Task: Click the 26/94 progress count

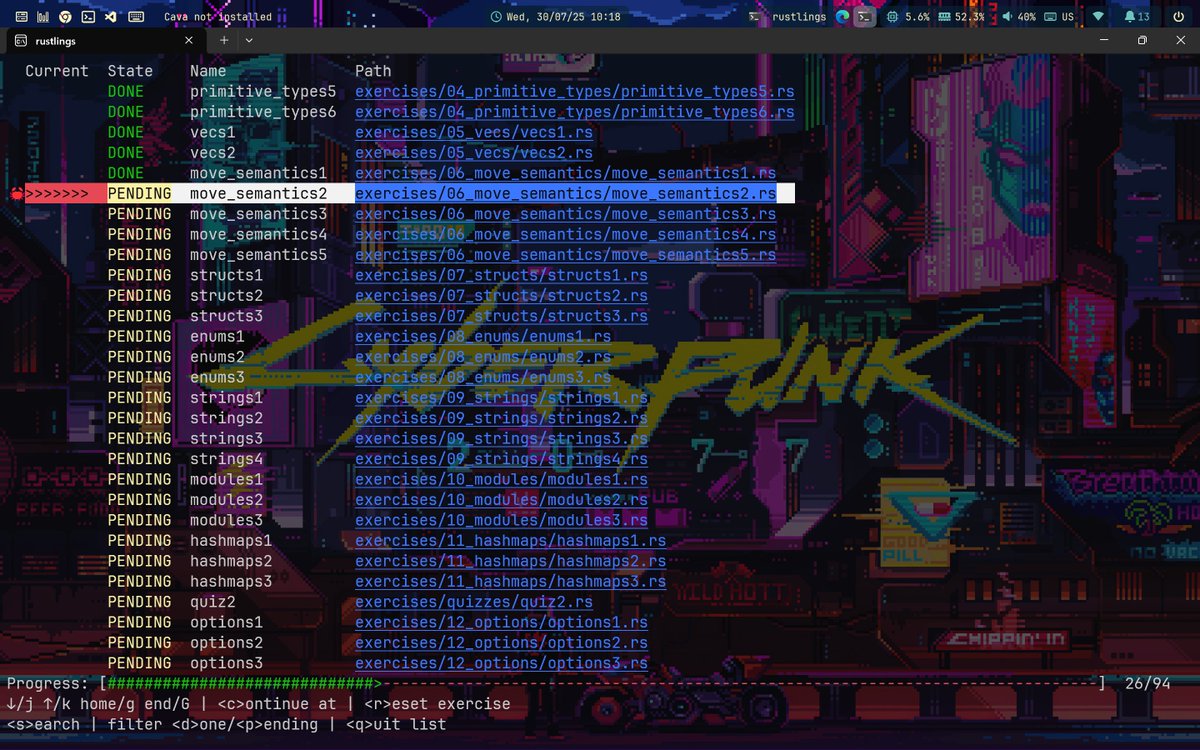Action: 1147,684
